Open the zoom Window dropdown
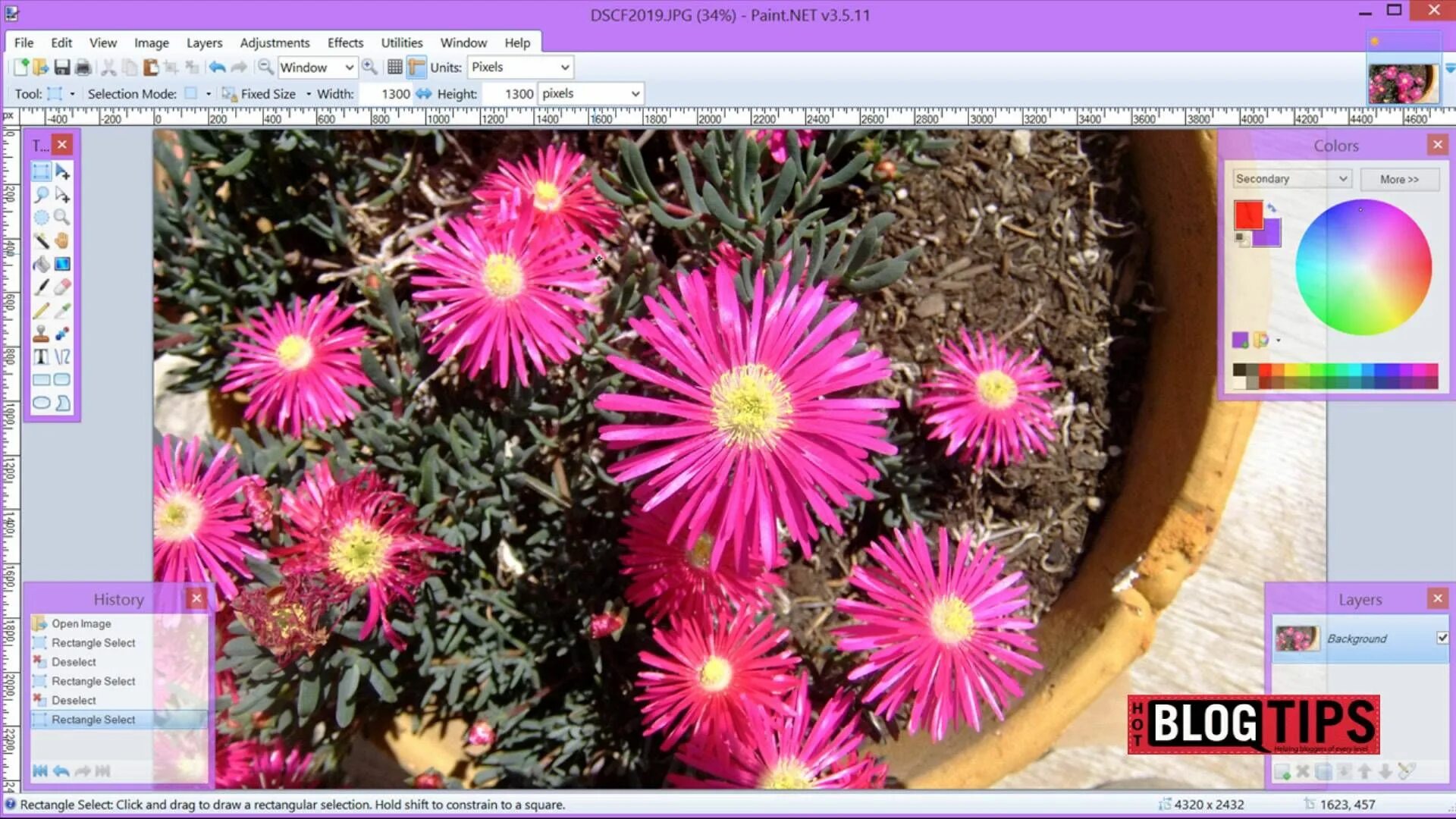This screenshot has height=819, width=1456. click(316, 67)
